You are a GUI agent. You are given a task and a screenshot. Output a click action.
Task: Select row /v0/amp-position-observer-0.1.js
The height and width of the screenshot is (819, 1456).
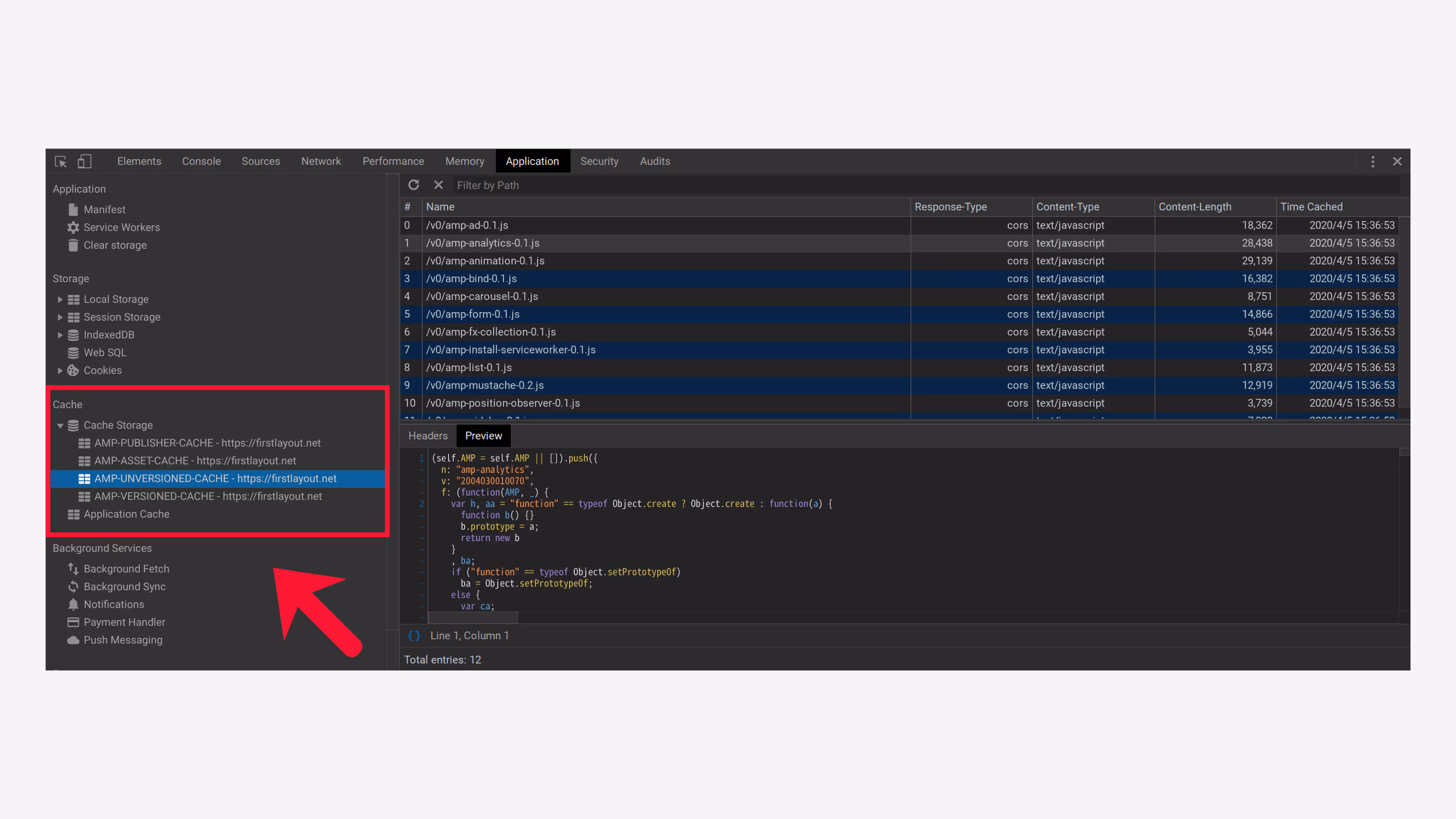click(x=899, y=403)
